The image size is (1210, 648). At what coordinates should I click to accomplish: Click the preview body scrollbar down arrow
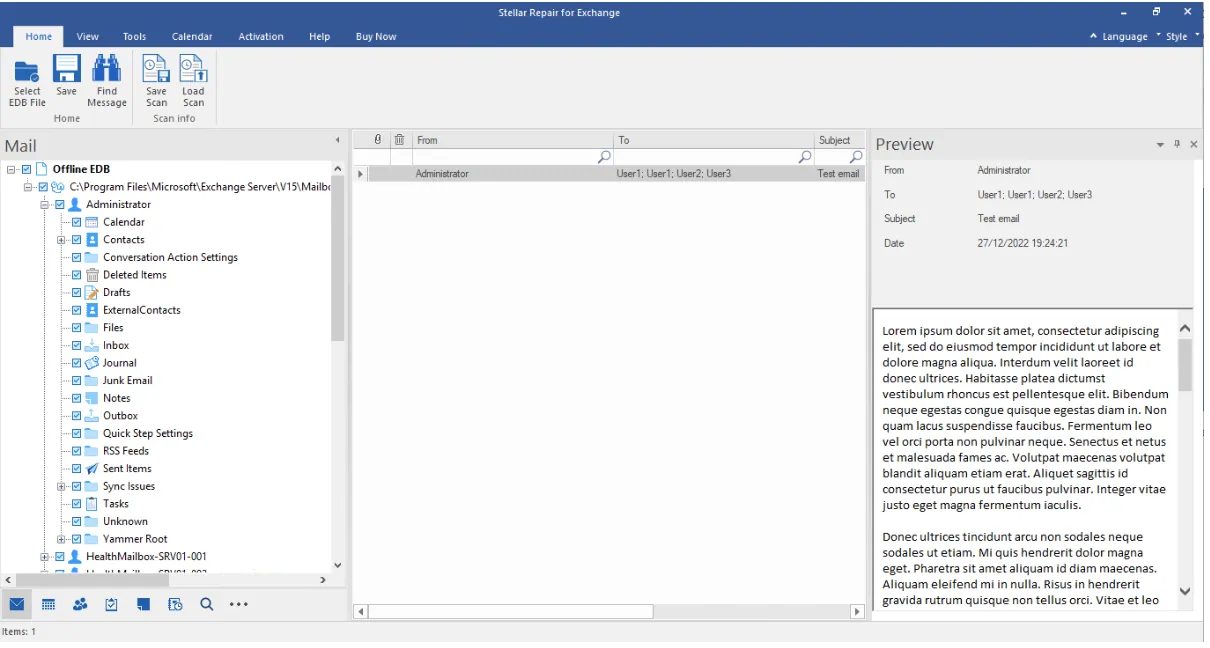pyautogui.click(x=1185, y=592)
